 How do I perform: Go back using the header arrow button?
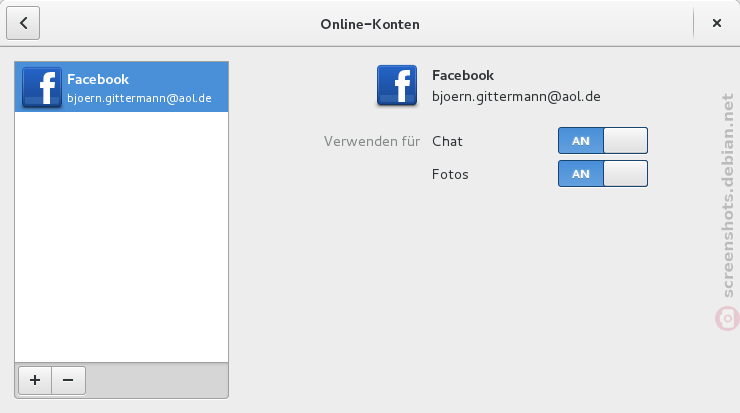[23, 23]
